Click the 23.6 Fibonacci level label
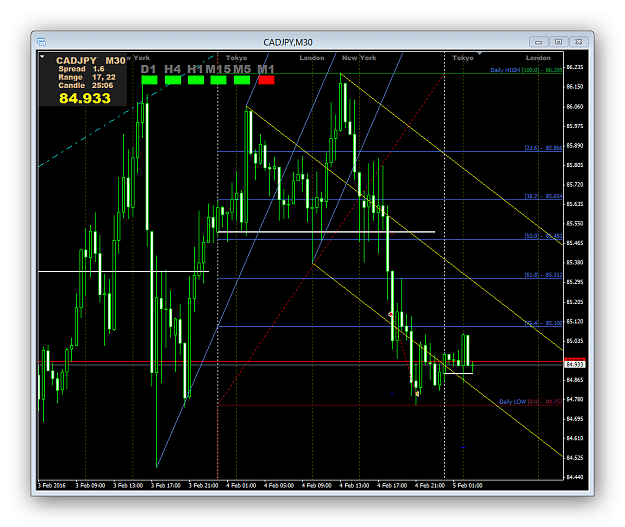Viewport: 625px width, 527px height. click(543, 148)
